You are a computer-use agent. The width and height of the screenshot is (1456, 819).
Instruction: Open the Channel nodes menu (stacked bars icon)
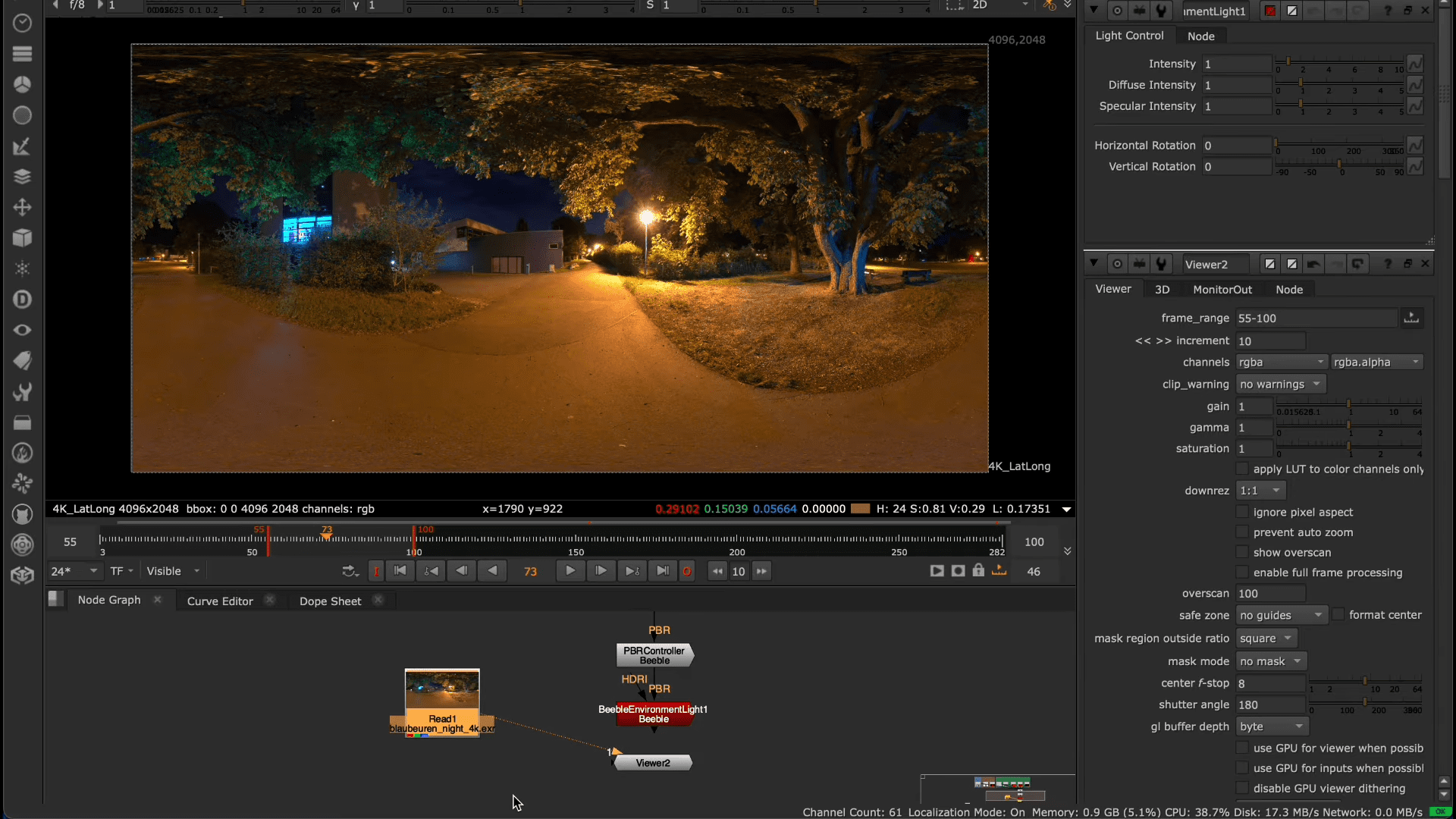coord(22,54)
